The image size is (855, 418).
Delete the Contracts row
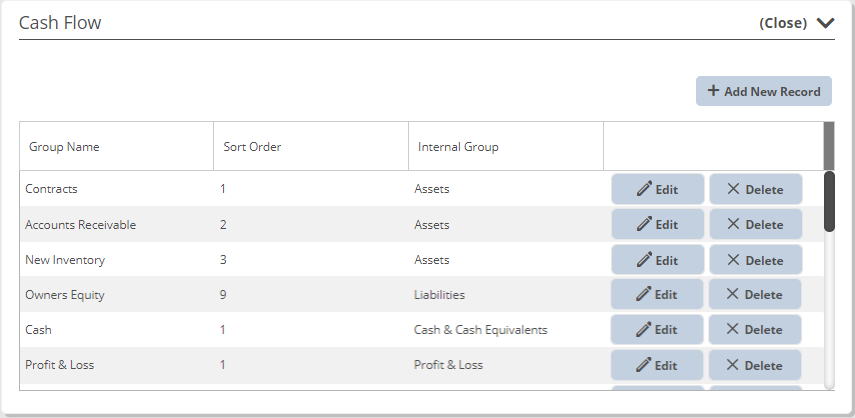point(756,189)
